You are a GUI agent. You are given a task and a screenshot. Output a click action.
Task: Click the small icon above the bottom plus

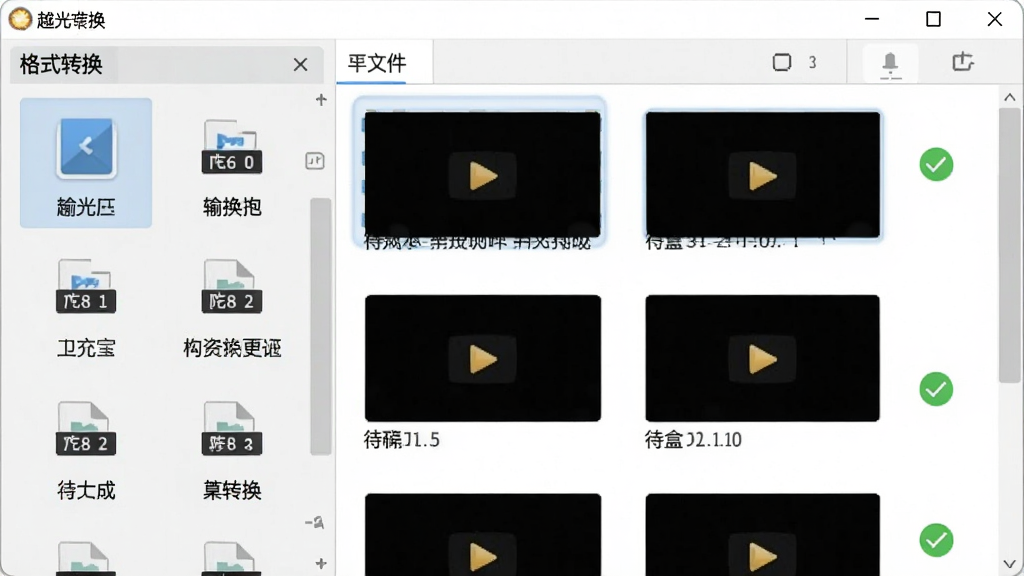315,522
